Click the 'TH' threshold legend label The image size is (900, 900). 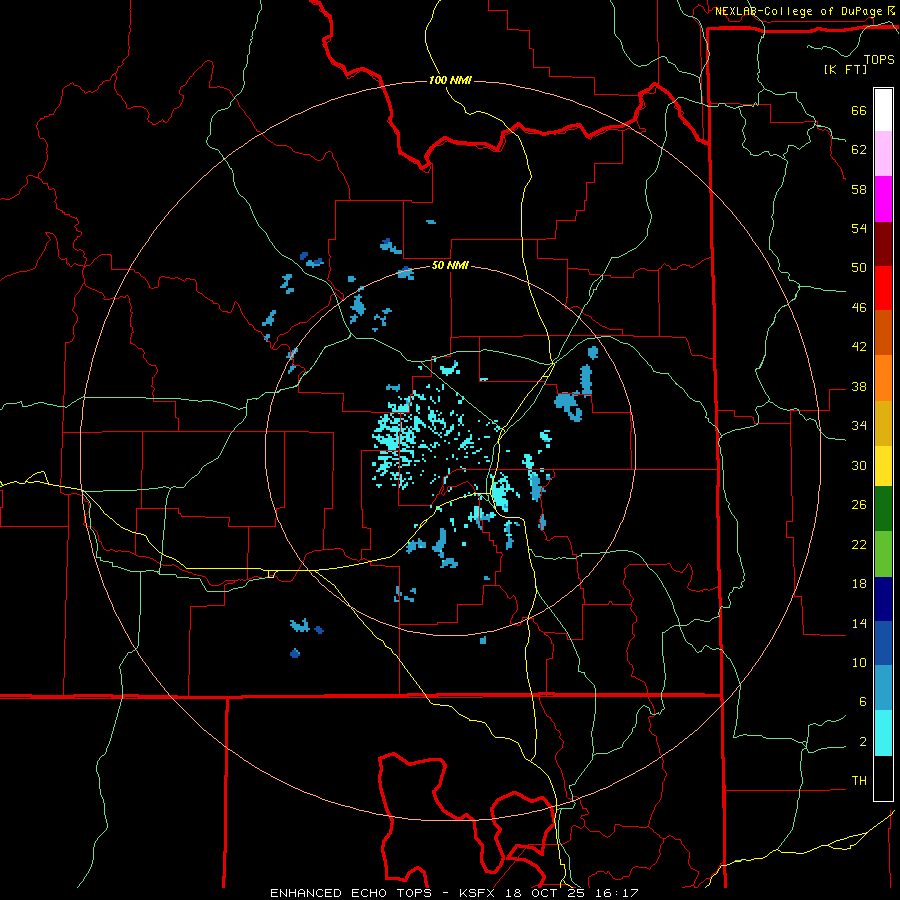point(859,780)
